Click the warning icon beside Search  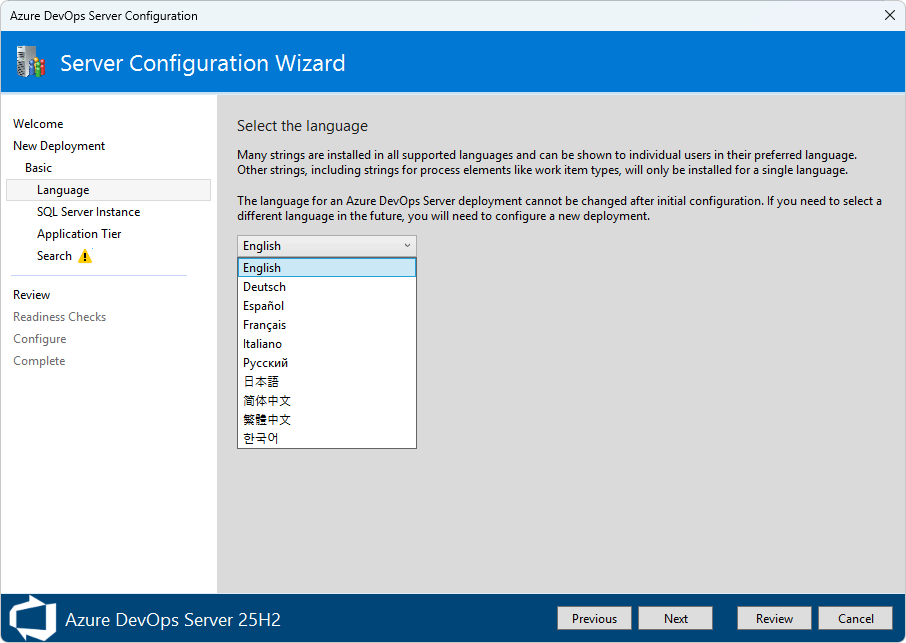85,256
